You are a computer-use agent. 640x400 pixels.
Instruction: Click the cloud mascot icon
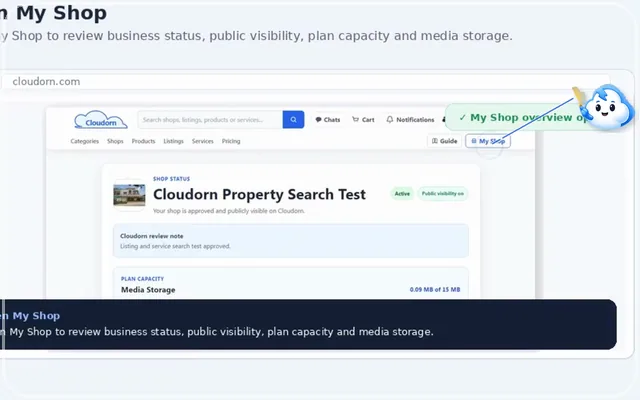(607, 107)
